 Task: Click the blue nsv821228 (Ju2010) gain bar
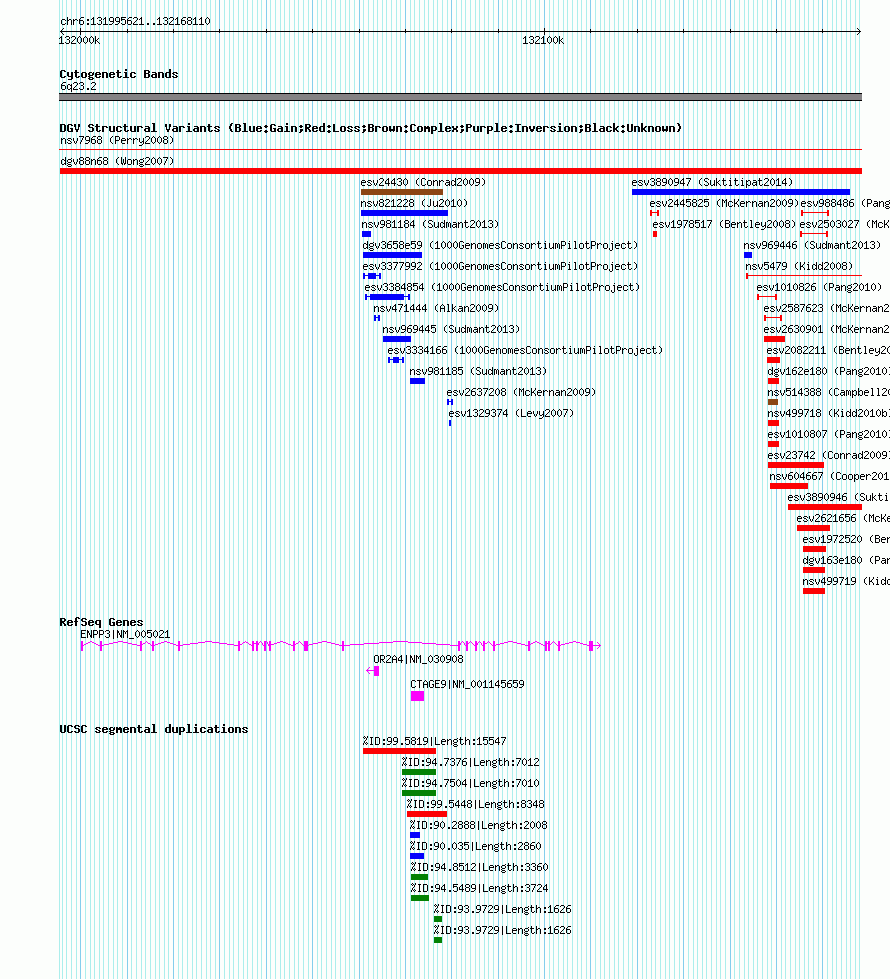pos(404,213)
